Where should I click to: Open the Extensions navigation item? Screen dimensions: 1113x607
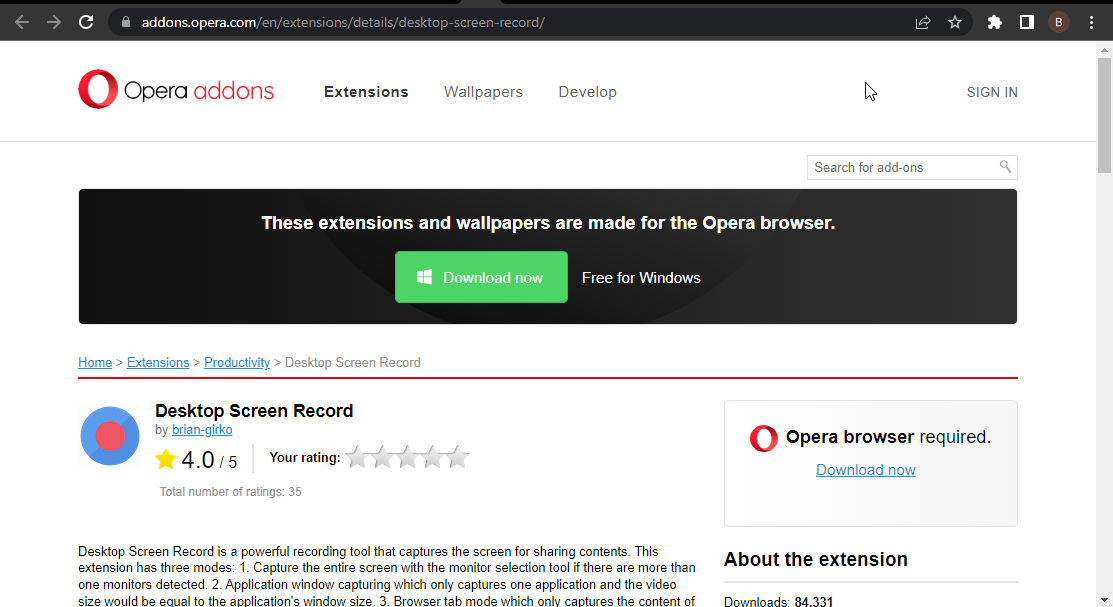point(366,92)
